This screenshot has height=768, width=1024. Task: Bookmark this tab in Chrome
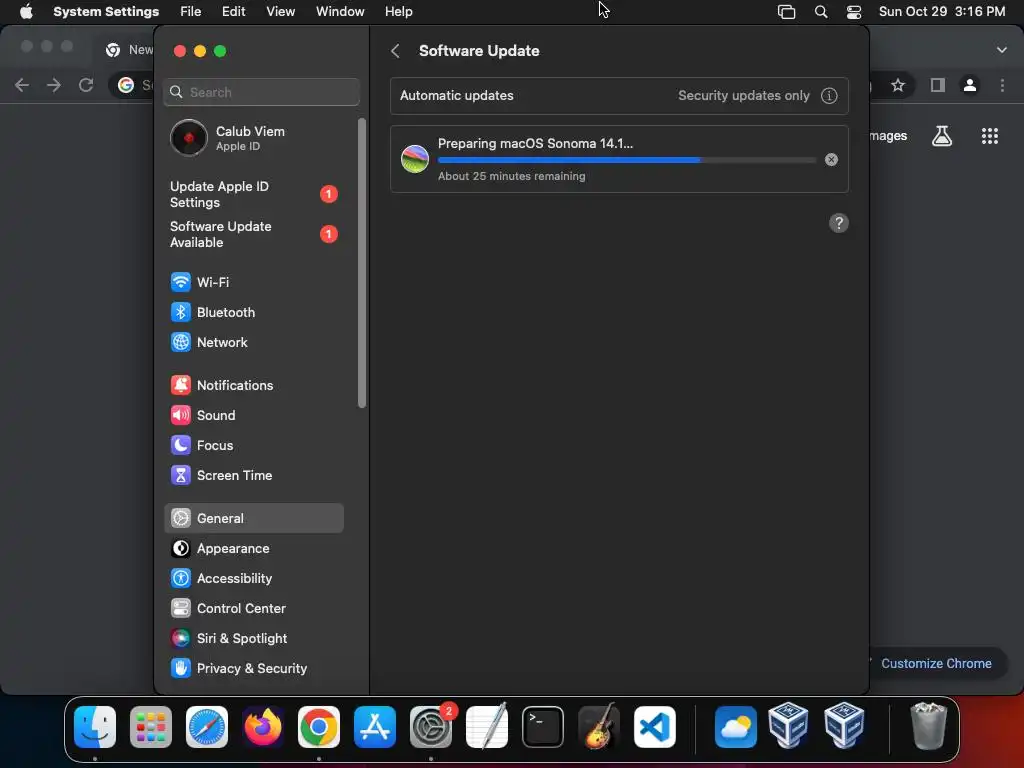898,85
